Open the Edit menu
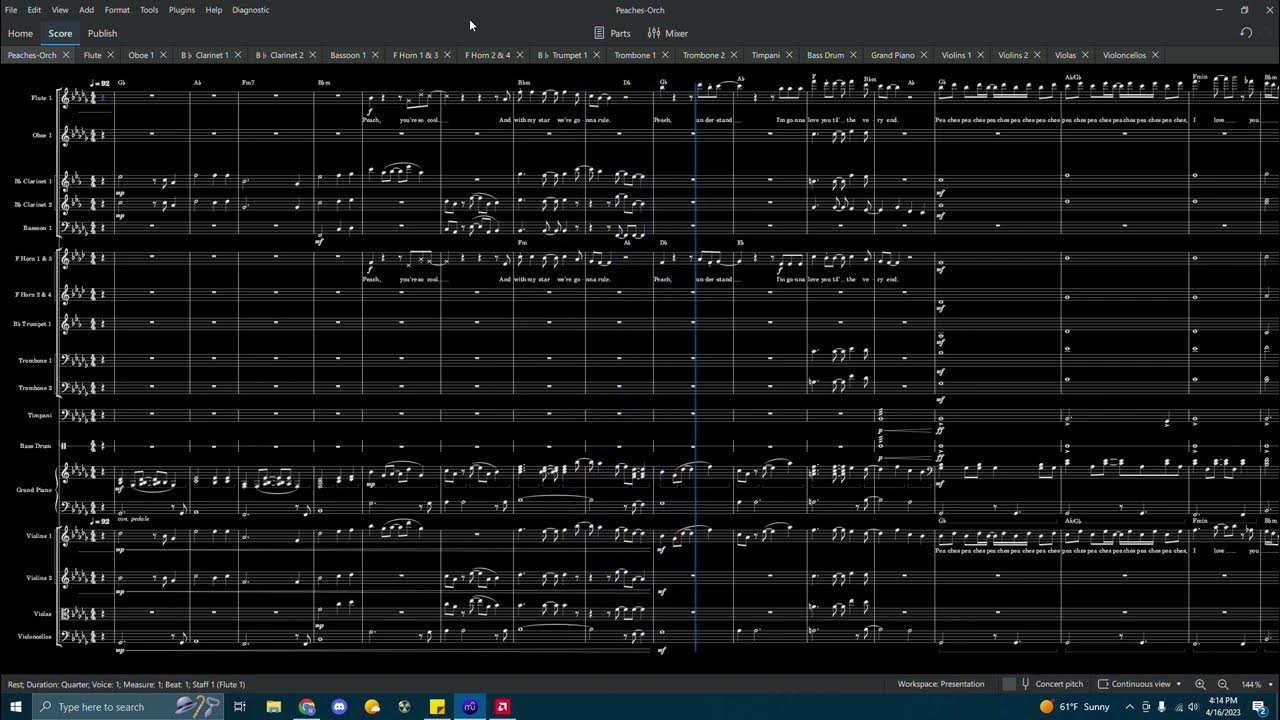1280x720 pixels. (34, 10)
